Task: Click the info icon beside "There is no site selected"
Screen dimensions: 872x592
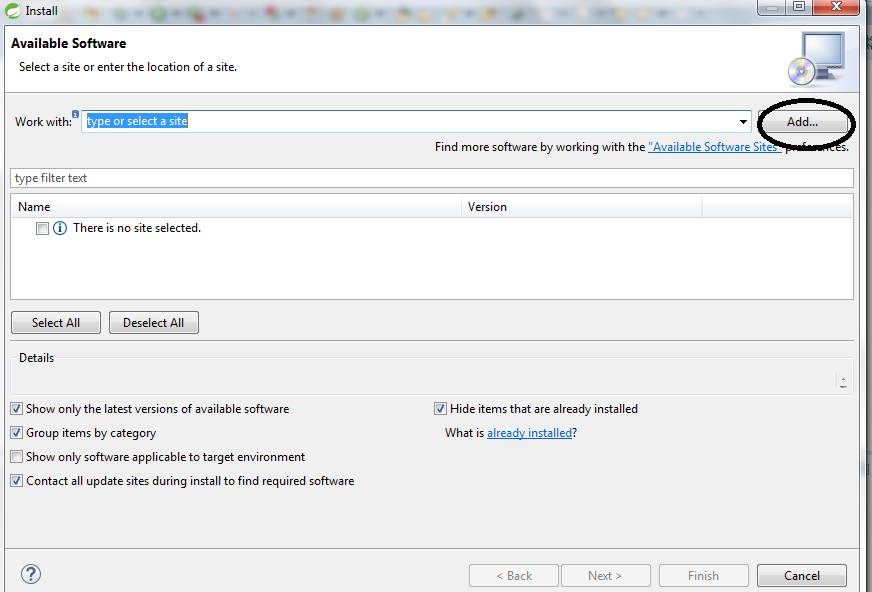Action: point(59,228)
